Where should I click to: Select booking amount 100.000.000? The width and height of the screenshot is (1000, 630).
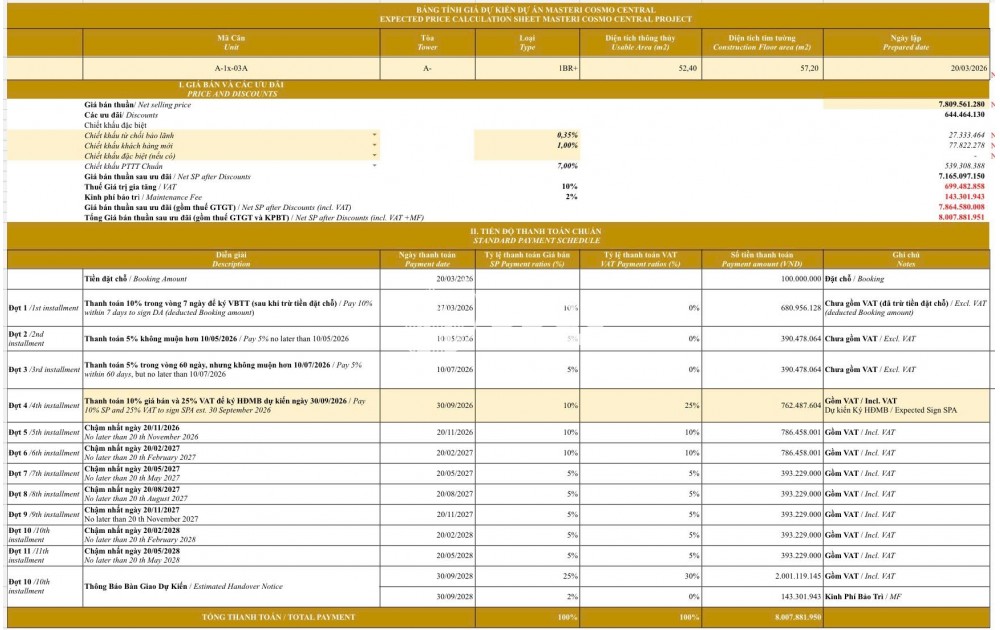[x=801, y=279]
